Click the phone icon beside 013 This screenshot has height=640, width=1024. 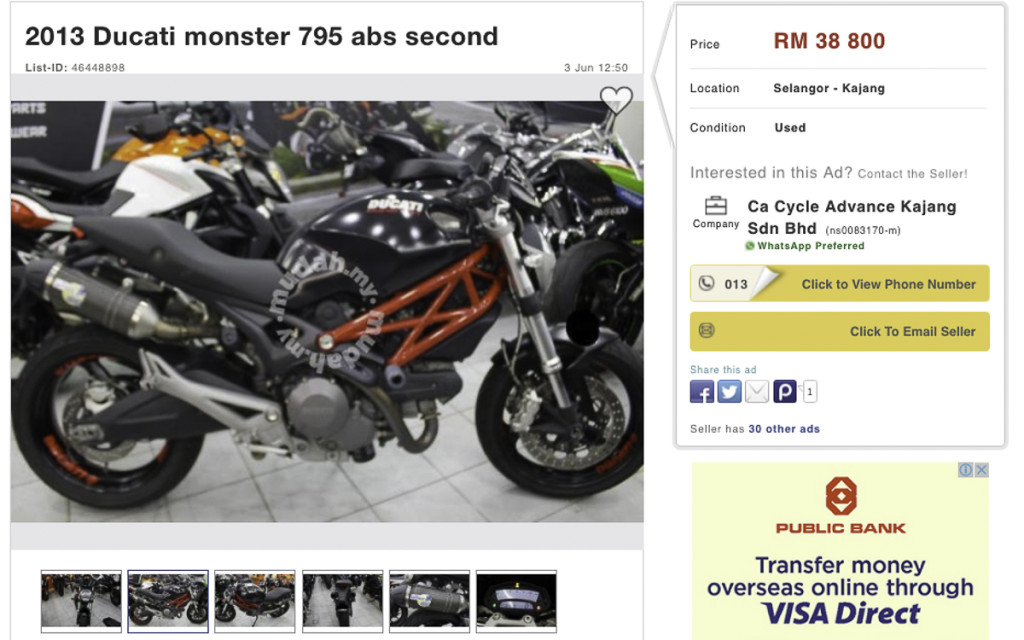tap(707, 283)
